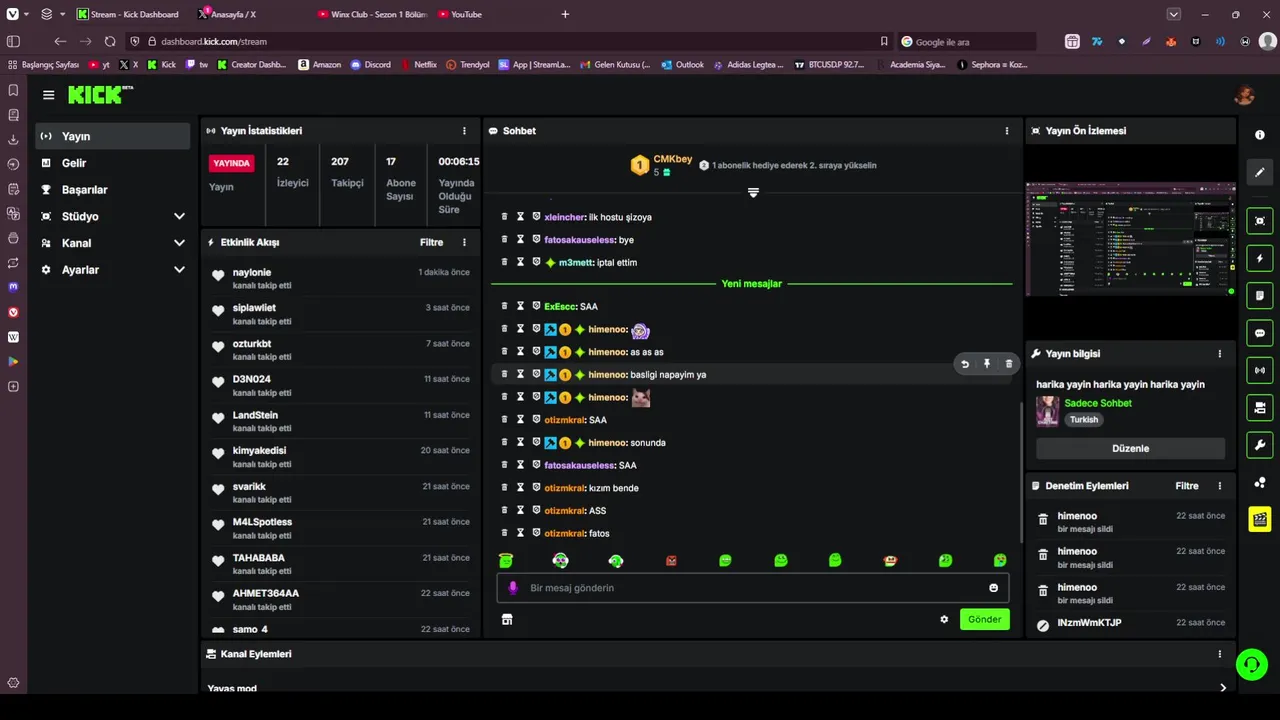Click the Sadece Sohbet category link
Screen dimensions: 1280x720
tap(1098, 403)
